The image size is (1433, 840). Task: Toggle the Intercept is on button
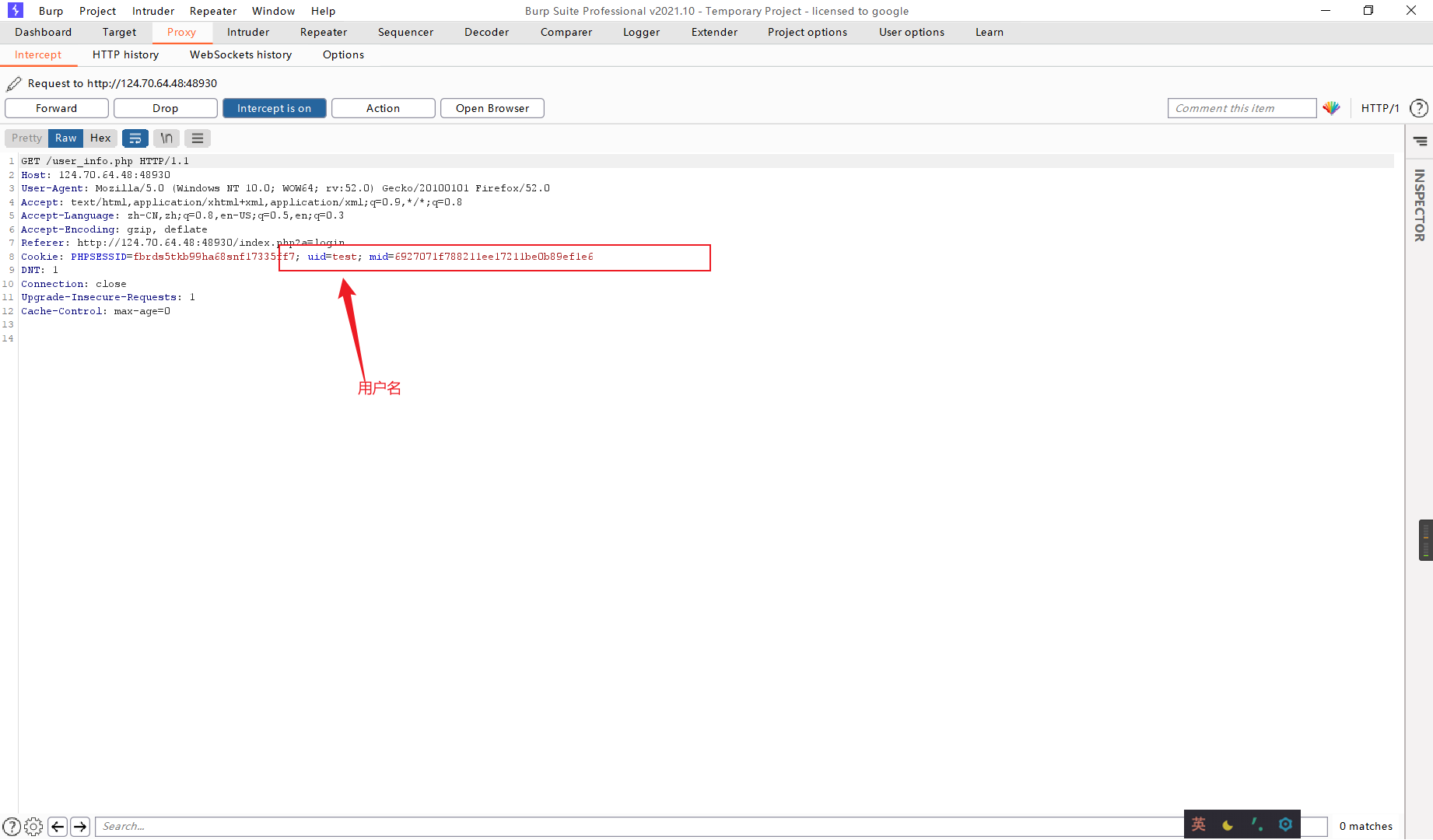tap(275, 108)
